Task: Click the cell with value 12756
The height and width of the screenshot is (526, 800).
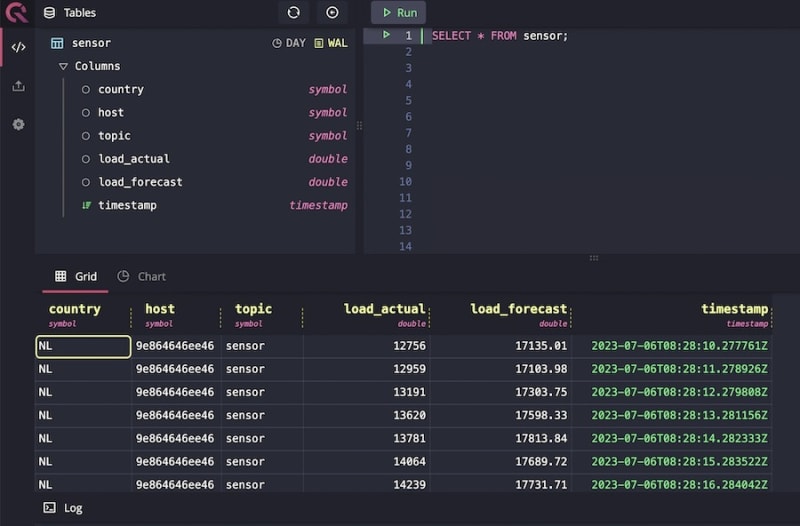Action: [366, 346]
